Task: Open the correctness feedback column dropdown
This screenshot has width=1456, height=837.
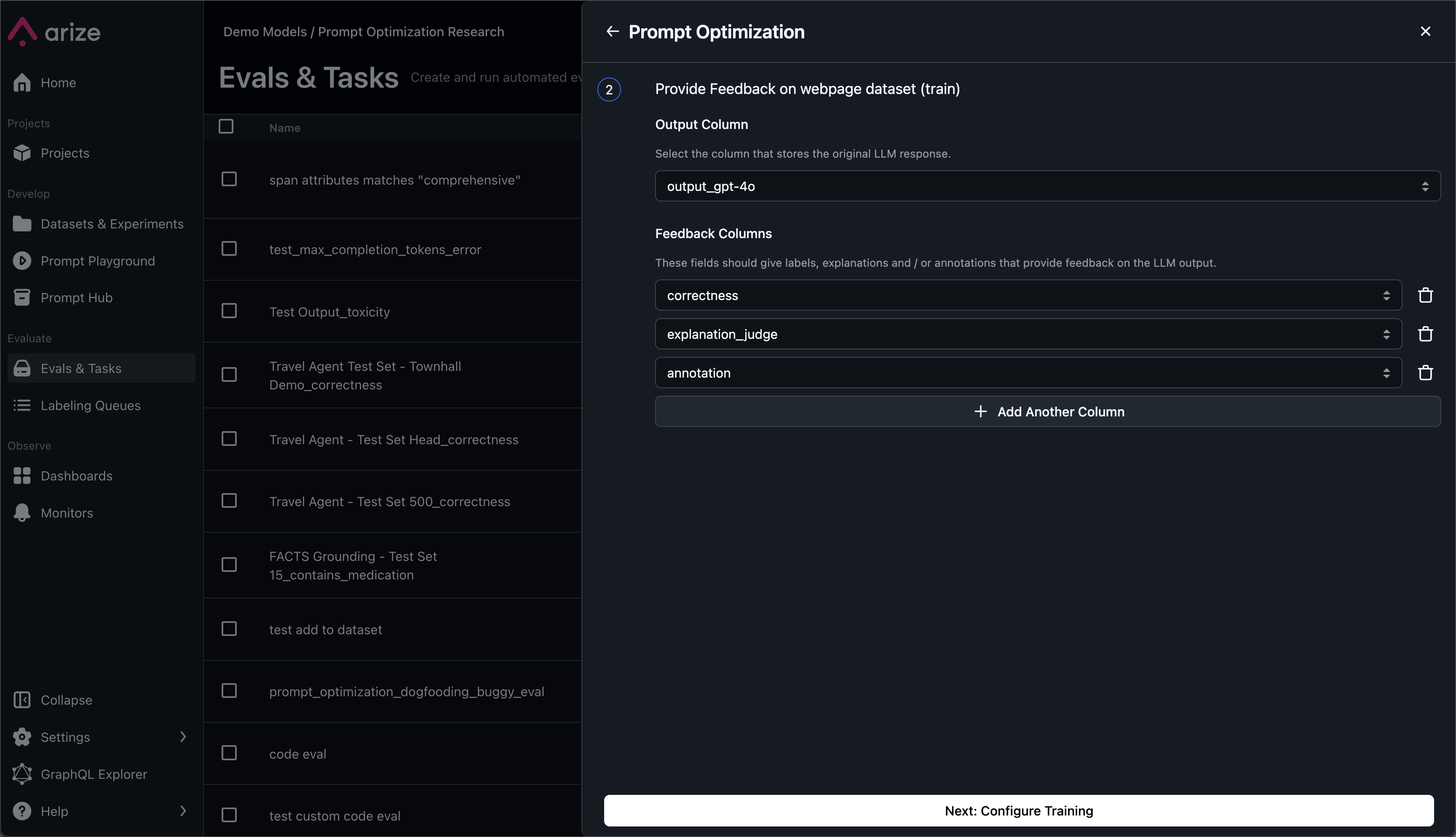Action: (x=1028, y=295)
